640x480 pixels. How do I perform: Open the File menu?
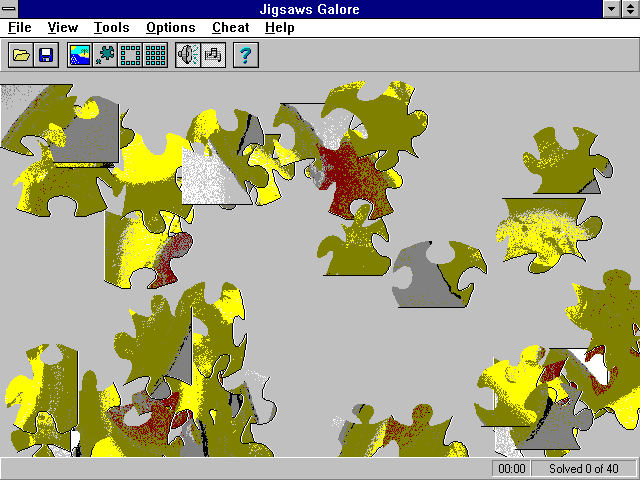pyautogui.click(x=20, y=27)
